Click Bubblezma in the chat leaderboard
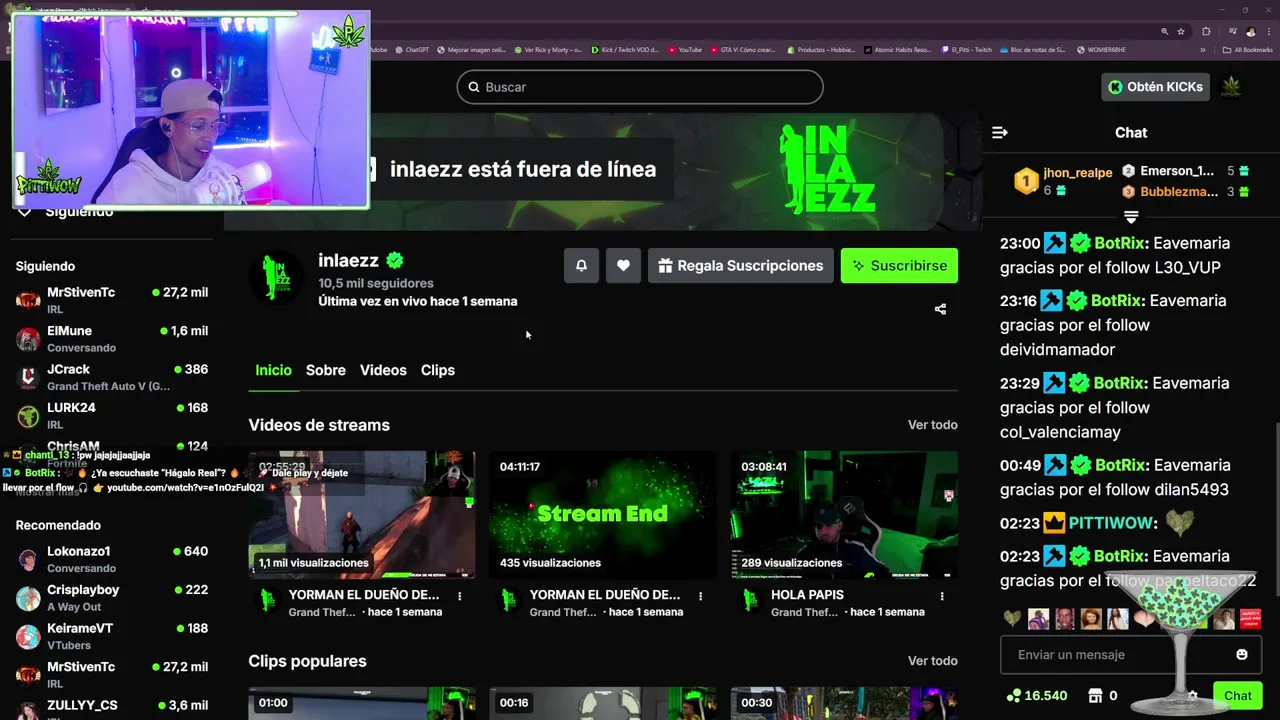This screenshot has width=1280, height=720. 1179,192
